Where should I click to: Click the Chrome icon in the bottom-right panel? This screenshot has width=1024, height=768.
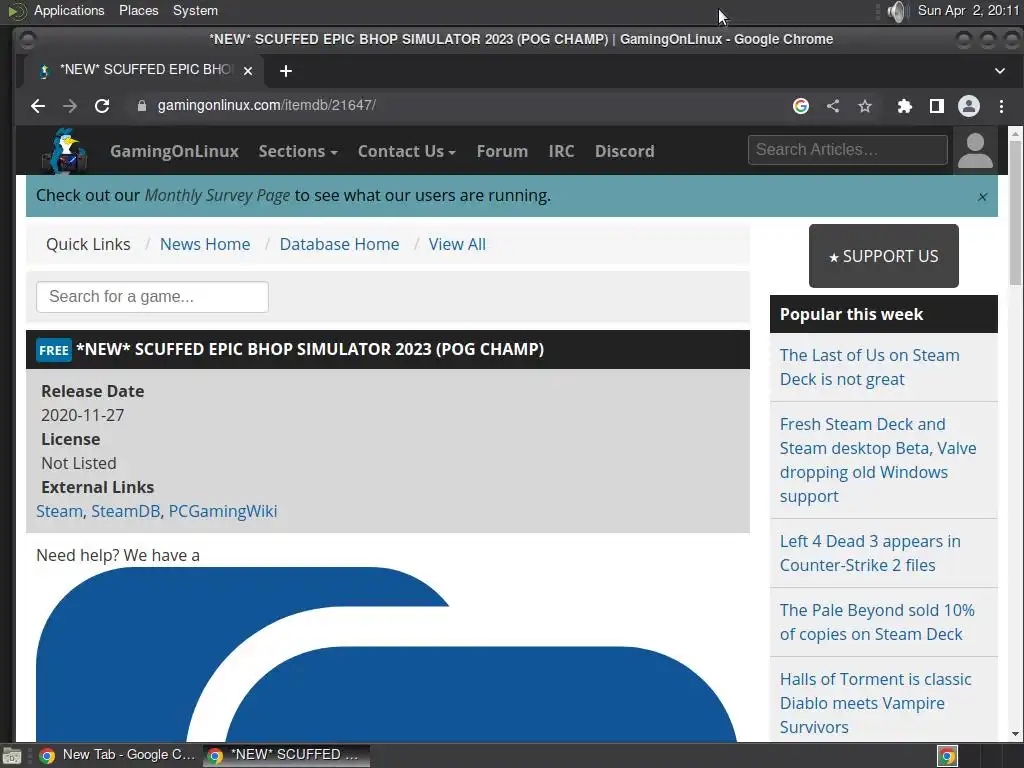pos(947,756)
